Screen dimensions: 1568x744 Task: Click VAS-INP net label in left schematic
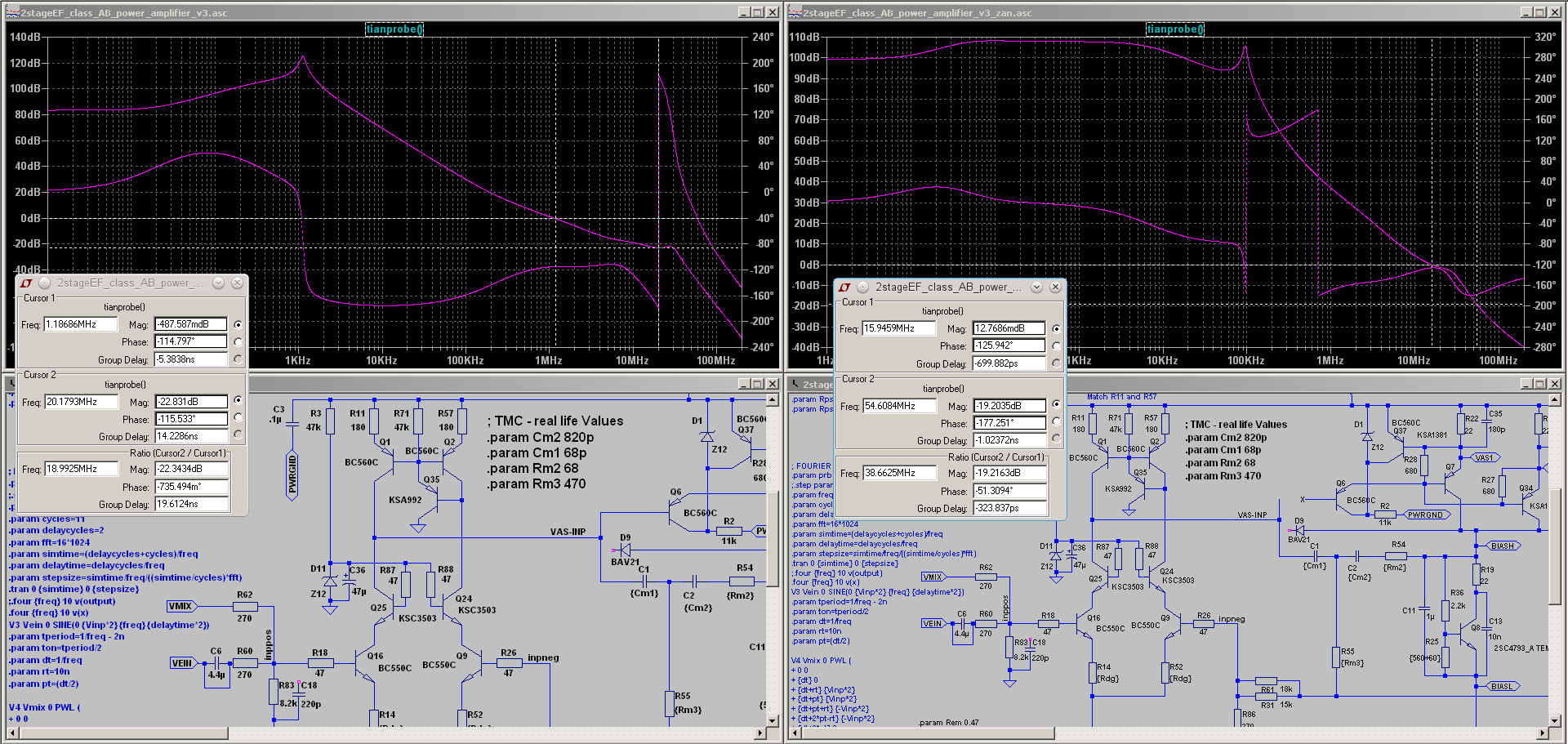point(568,532)
